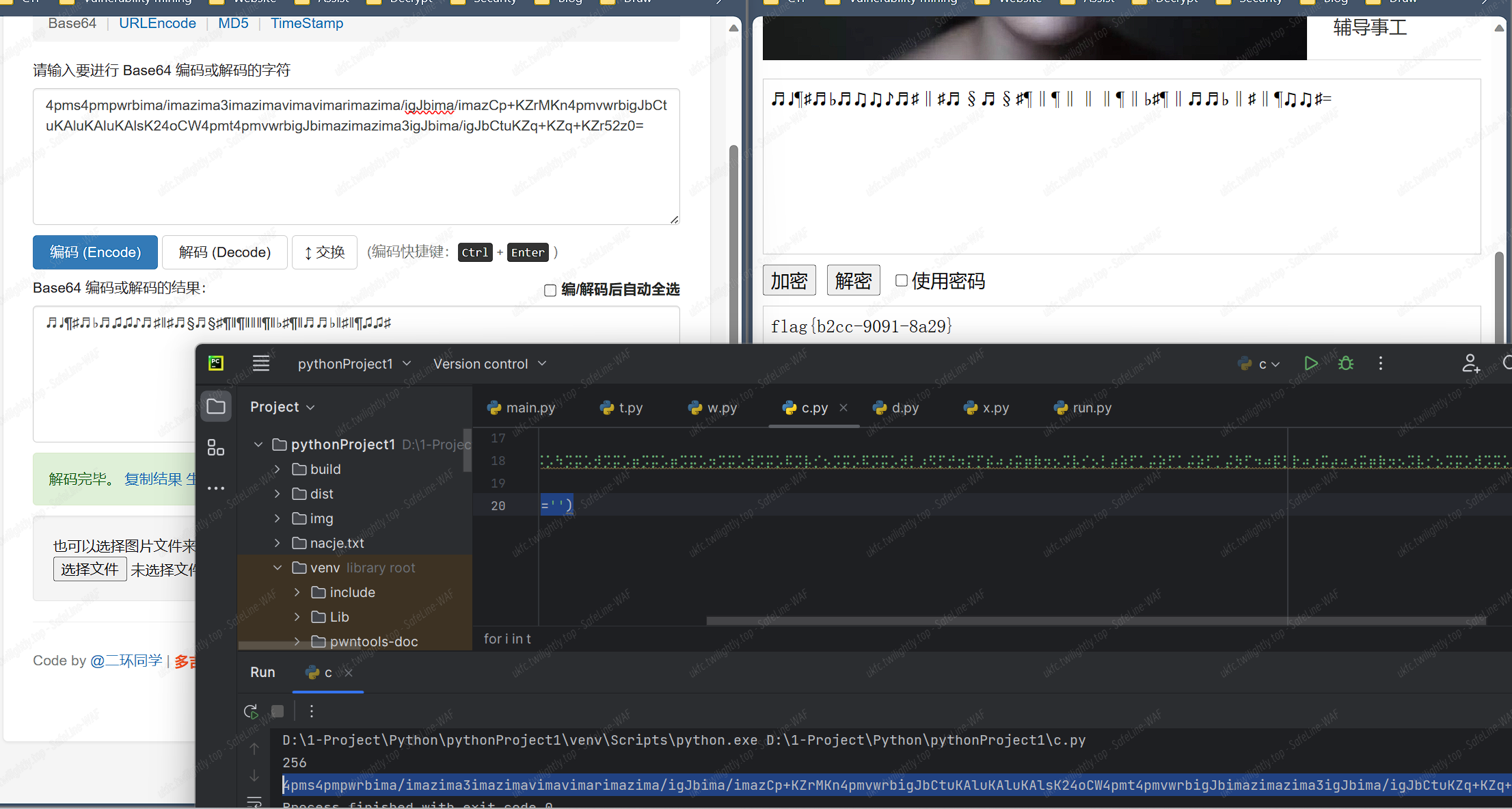Click the 解码 (Decode) button
This screenshot has height=809, width=1512.
point(224,252)
